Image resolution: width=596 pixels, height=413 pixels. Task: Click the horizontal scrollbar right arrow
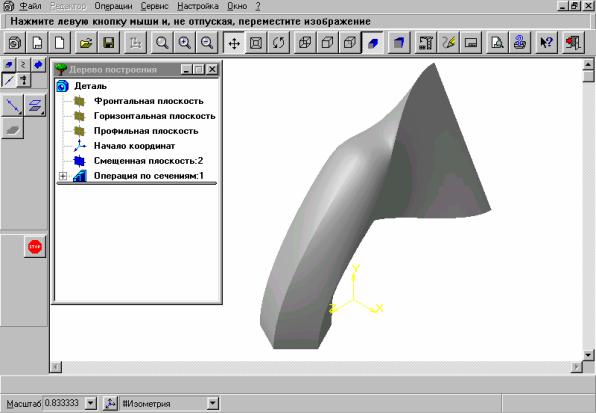577,367
